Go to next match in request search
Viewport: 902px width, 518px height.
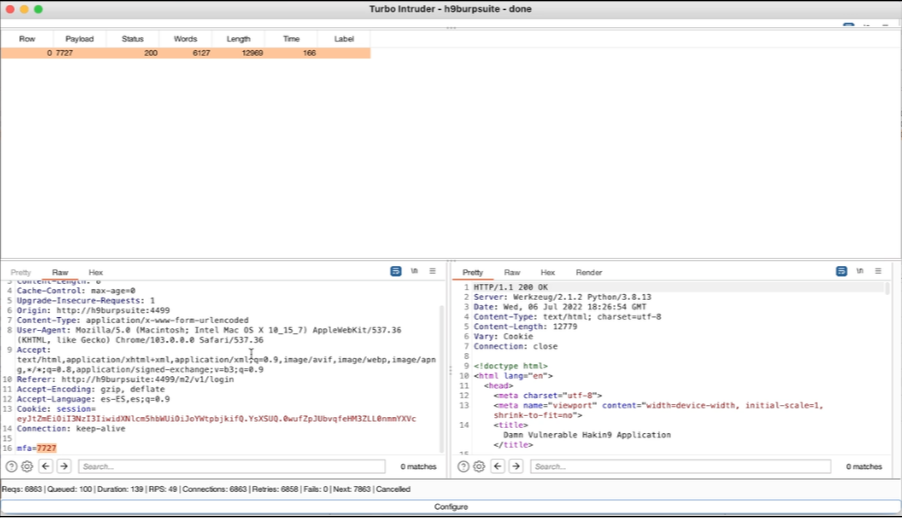64,466
